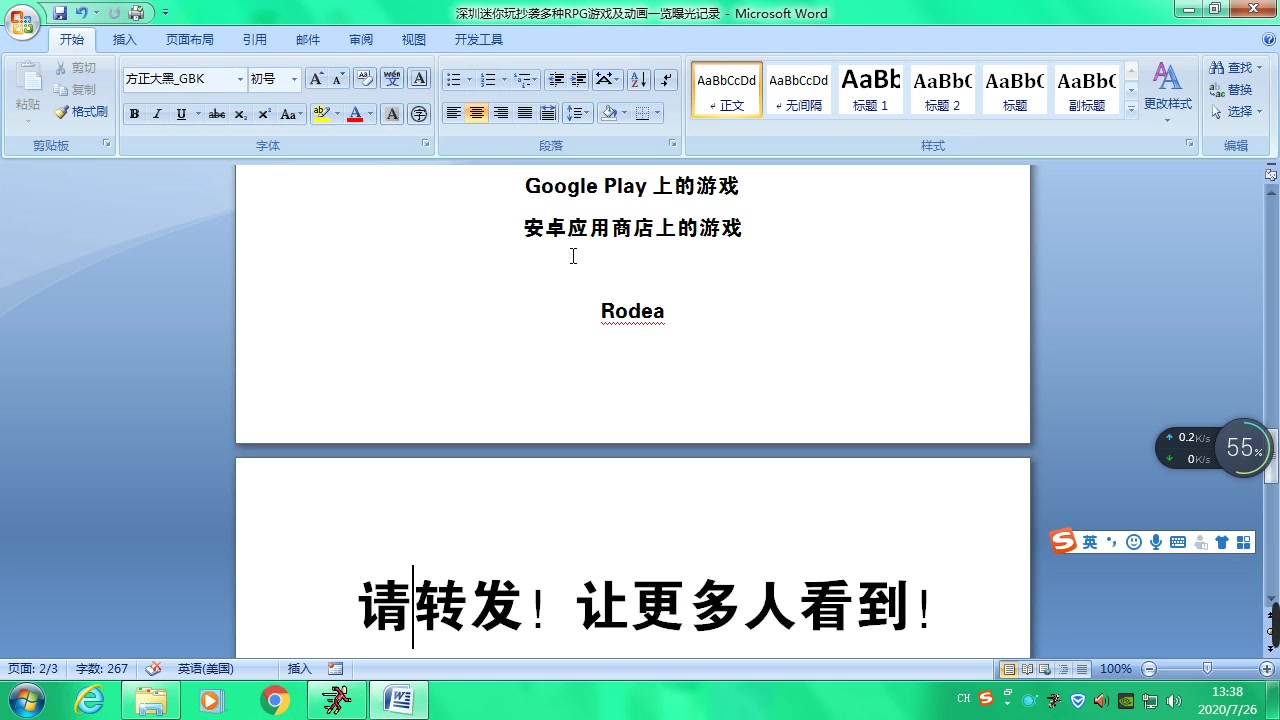Click the paragraph shading paint bucket
Viewport: 1280px width, 720px height.
[609, 113]
